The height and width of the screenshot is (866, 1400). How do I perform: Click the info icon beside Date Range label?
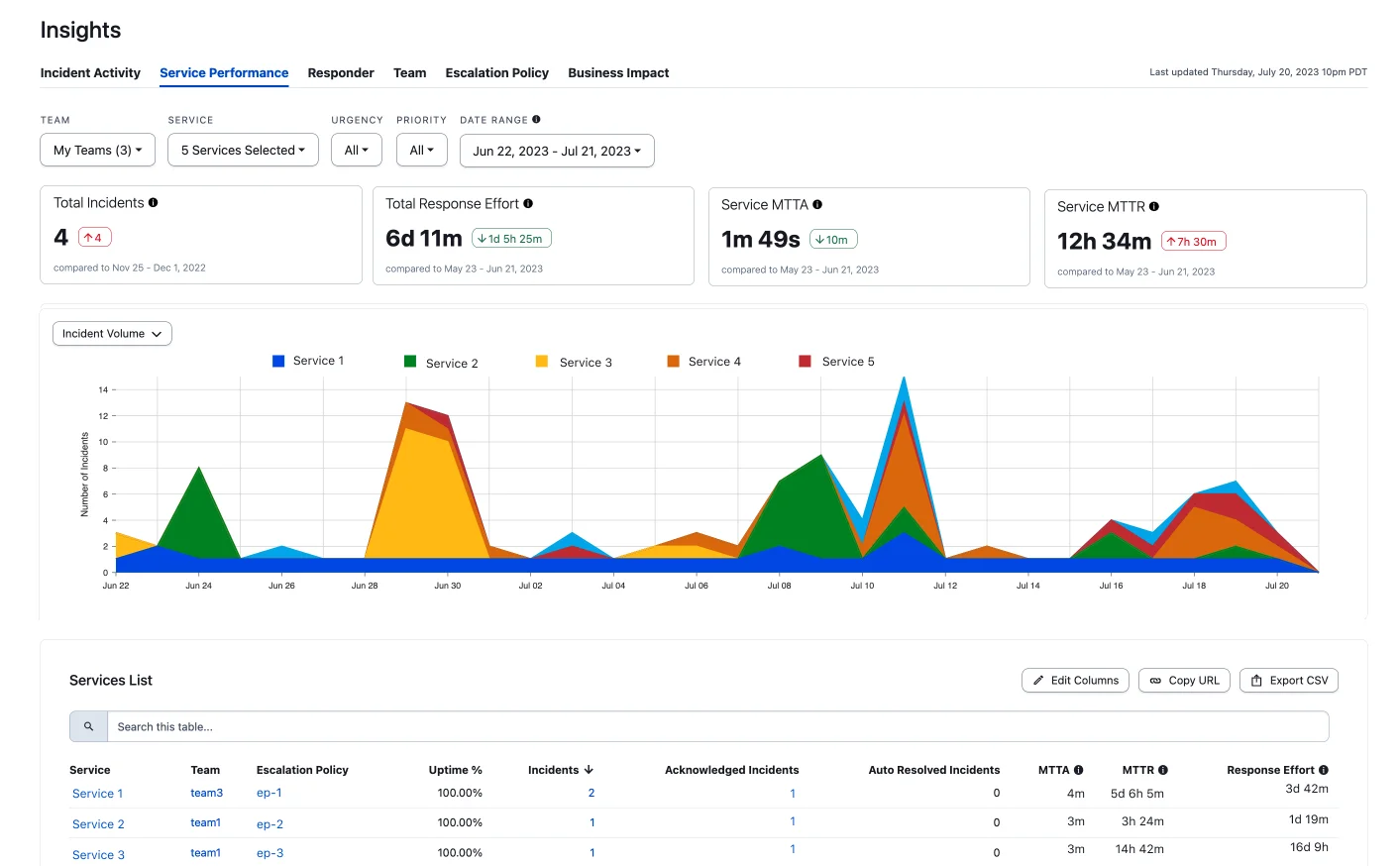click(536, 119)
